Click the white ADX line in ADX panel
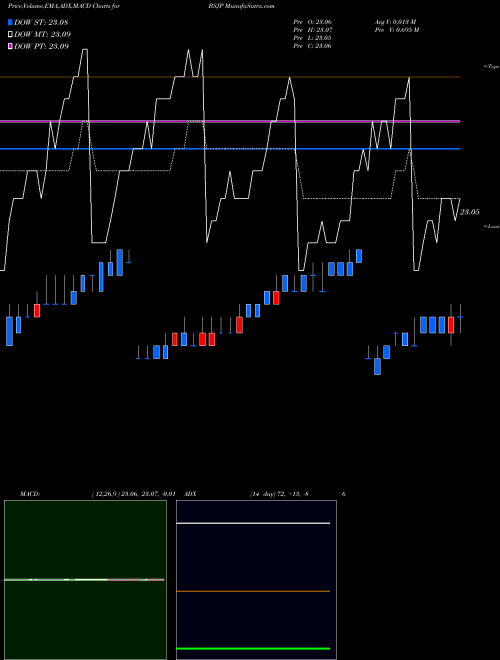 (253, 523)
